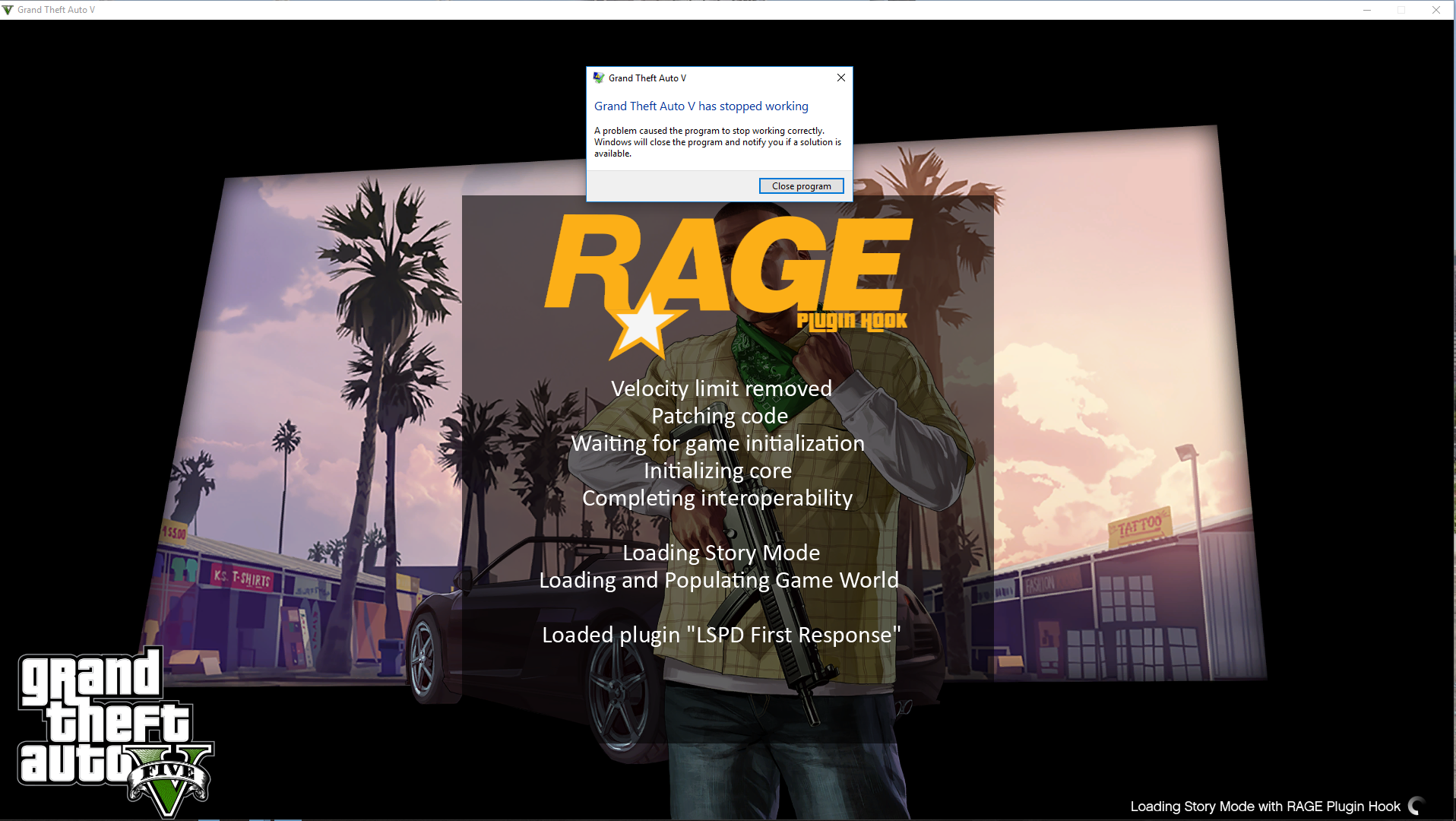Click the maximize button of the game window
This screenshot has height=821, width=1456.
point(1401,10)
